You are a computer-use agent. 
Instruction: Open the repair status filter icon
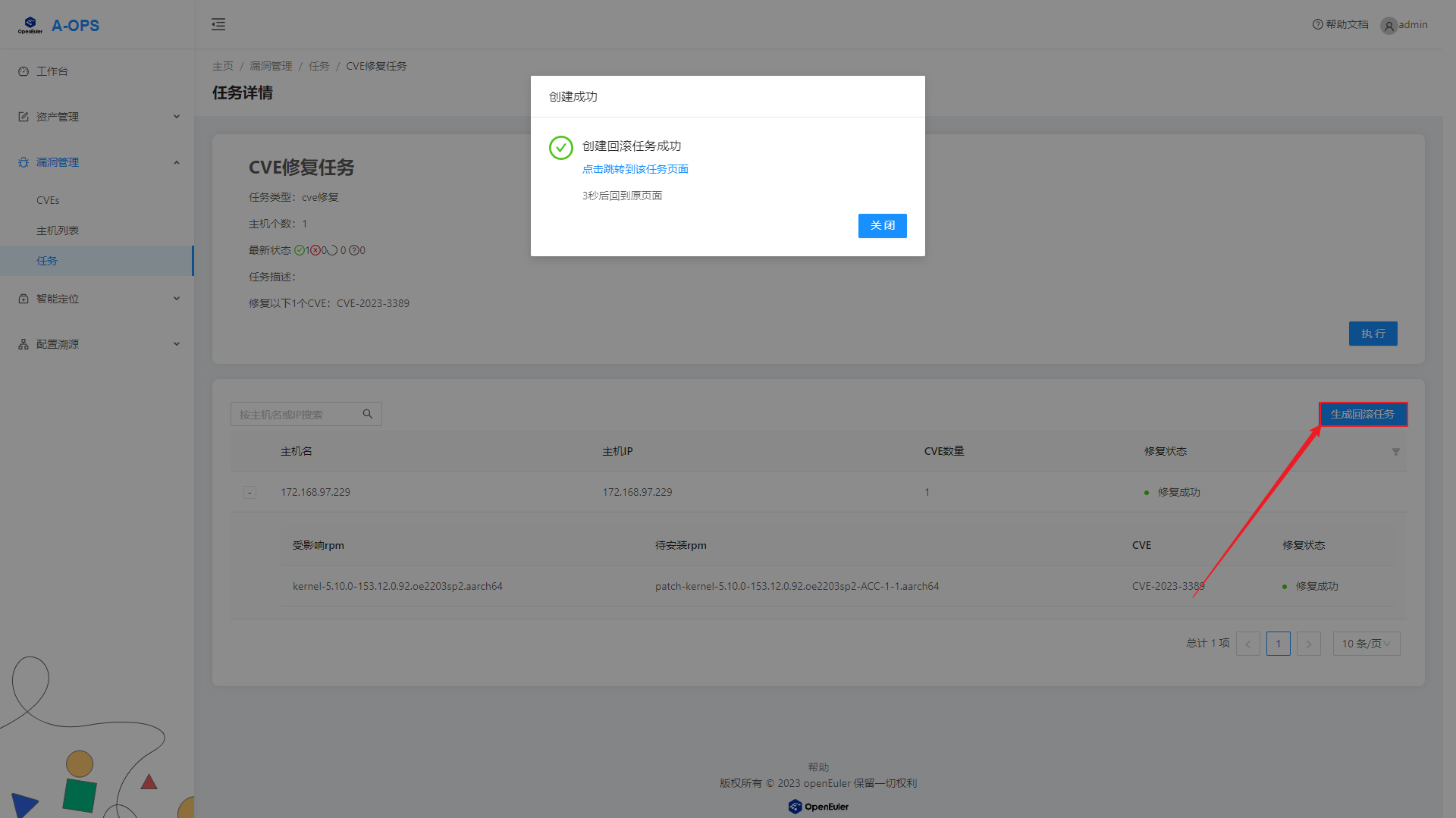1395,452
